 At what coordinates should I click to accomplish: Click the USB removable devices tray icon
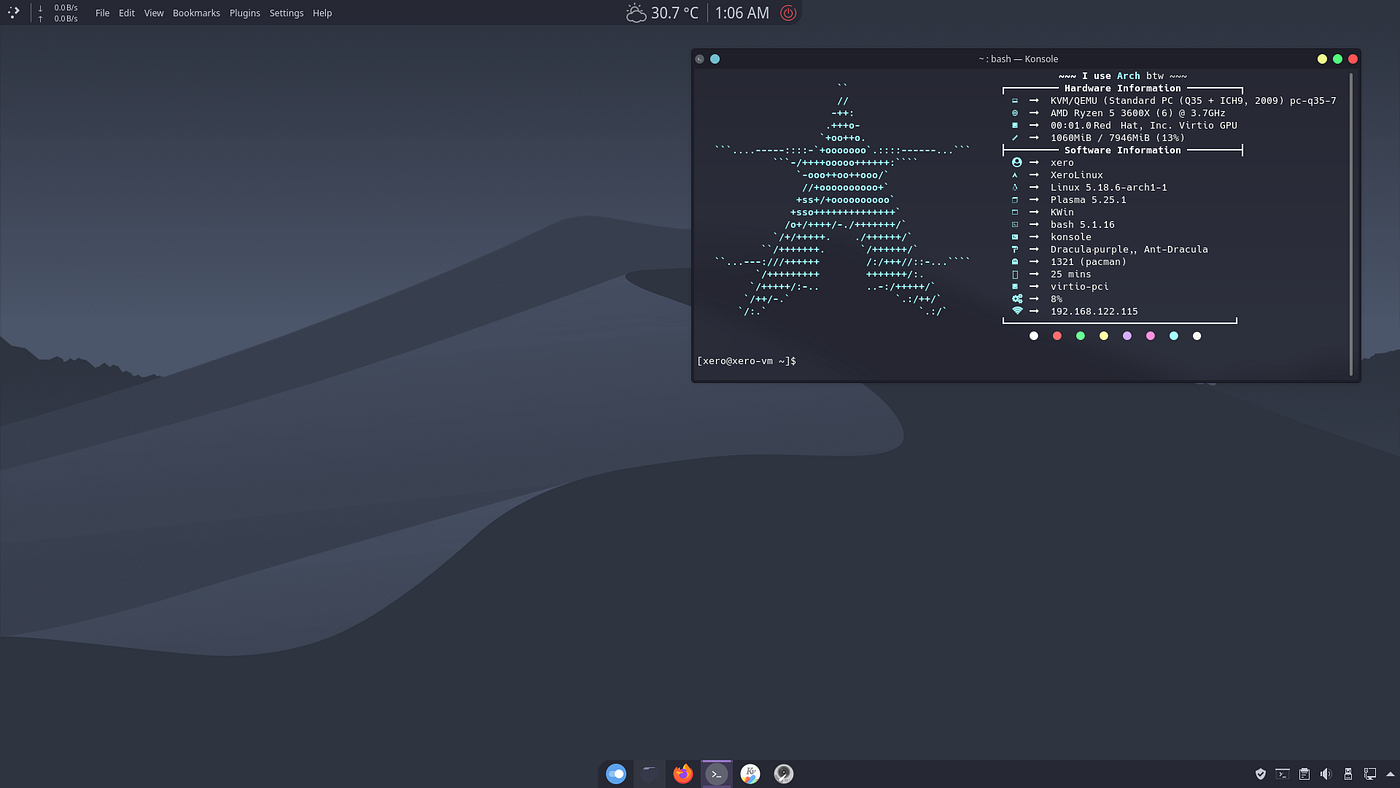1348,774
